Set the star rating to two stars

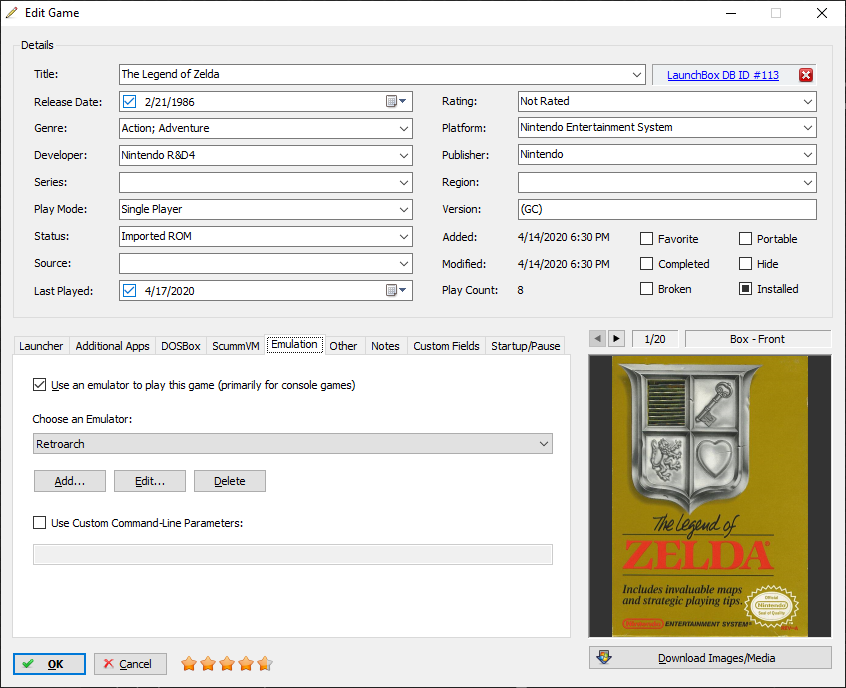[208, 663]
